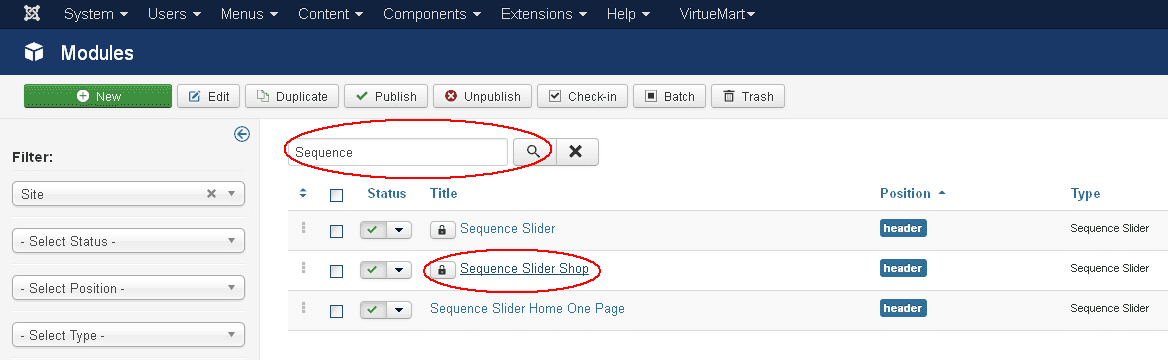Click the lock icon beside Sequence Slider
Viewport: 1168px width, 360px height.
(x=442, y=230)
